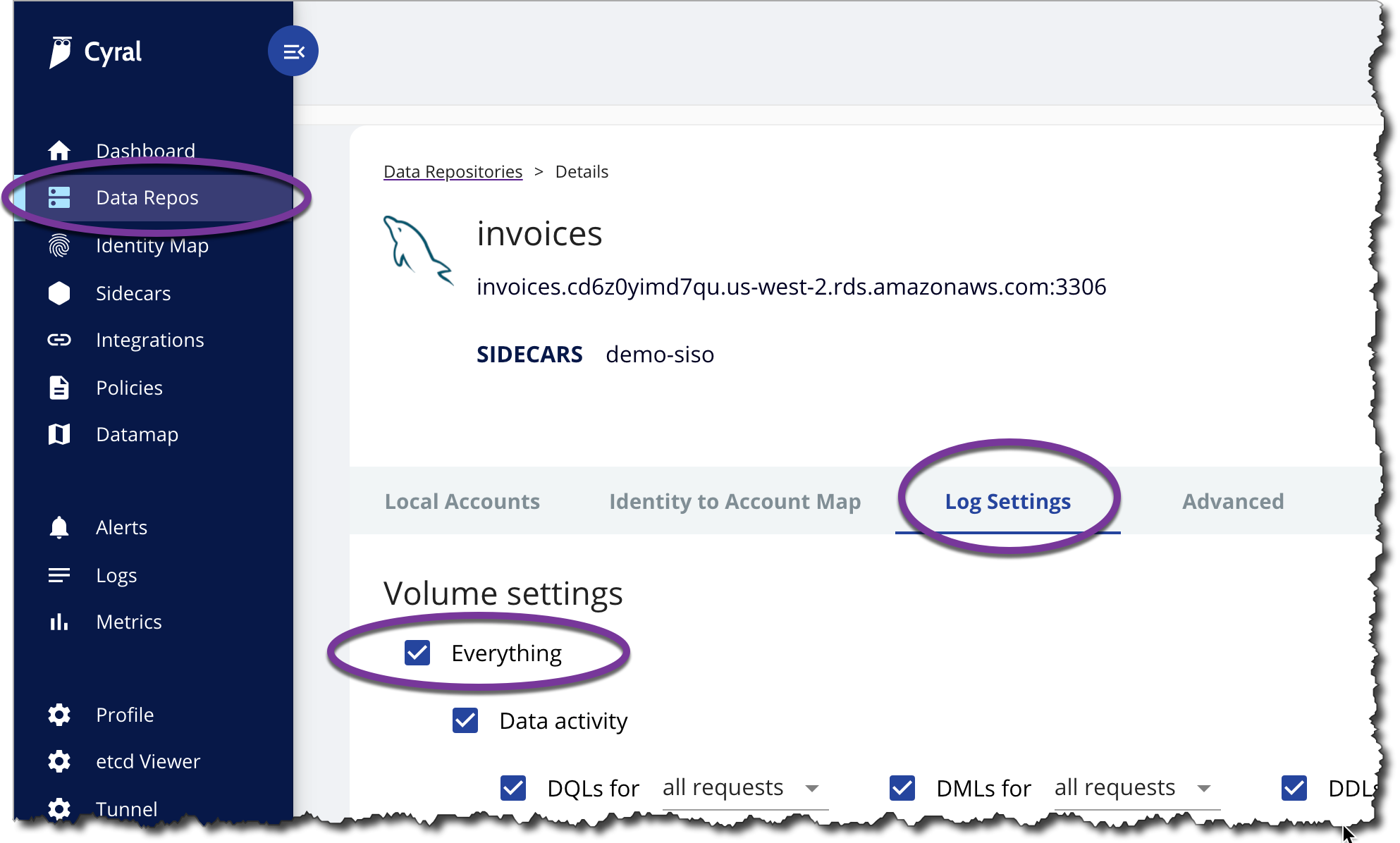Open Datamap from sidebar
Screen dimensions: 1400x843
[x=137, y=434]
